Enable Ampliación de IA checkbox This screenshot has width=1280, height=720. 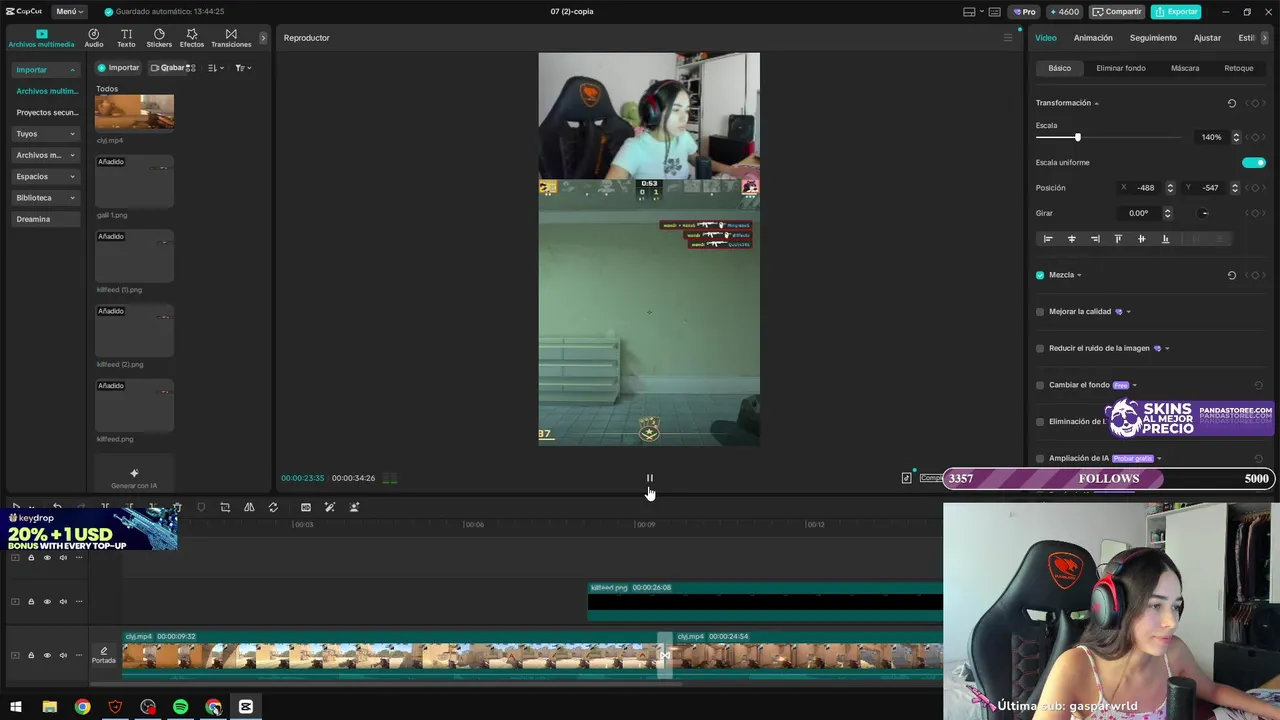coord(1040,458)
